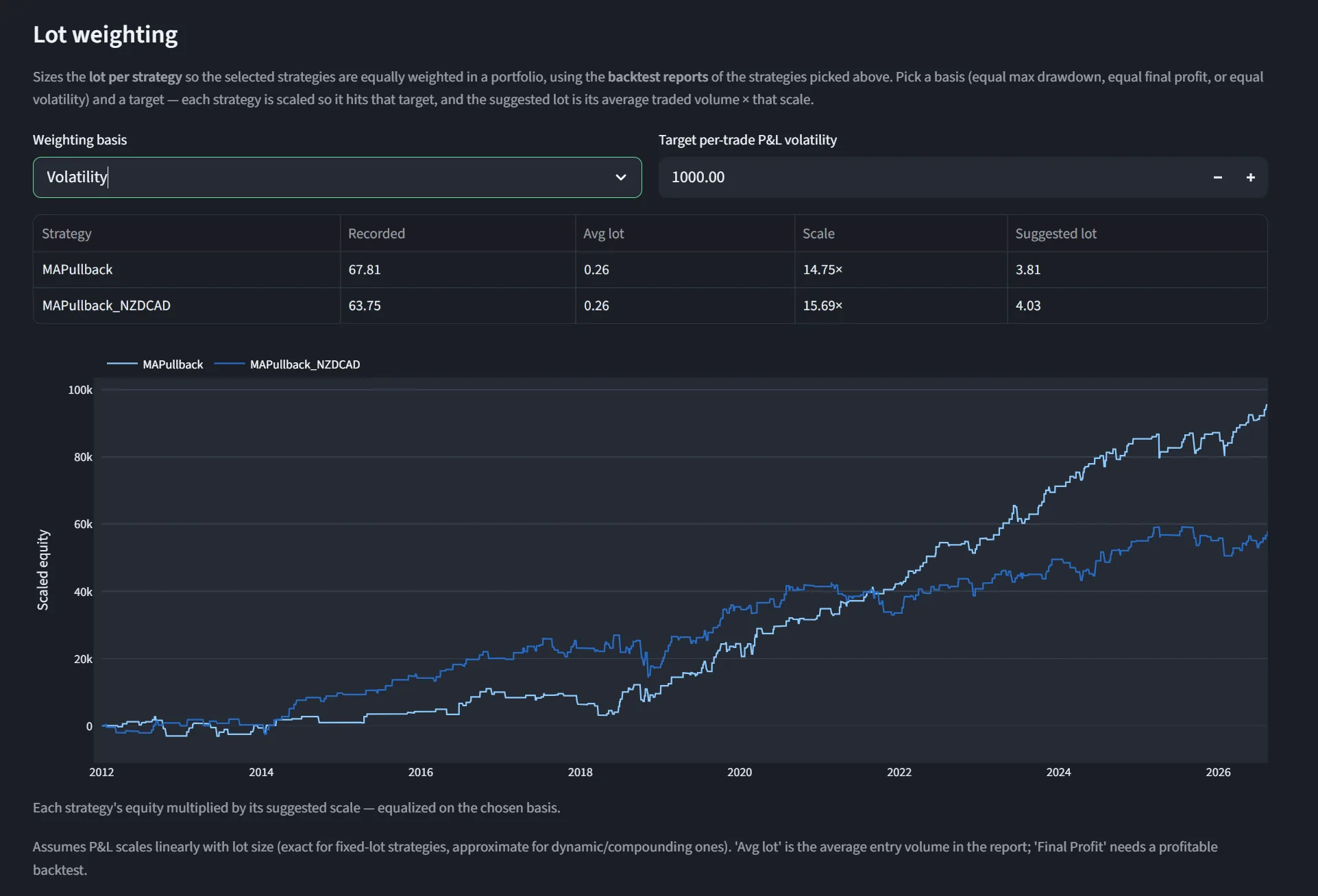
Task: Click the suggested lot value 4.03
Action: tap(1028, 306)
